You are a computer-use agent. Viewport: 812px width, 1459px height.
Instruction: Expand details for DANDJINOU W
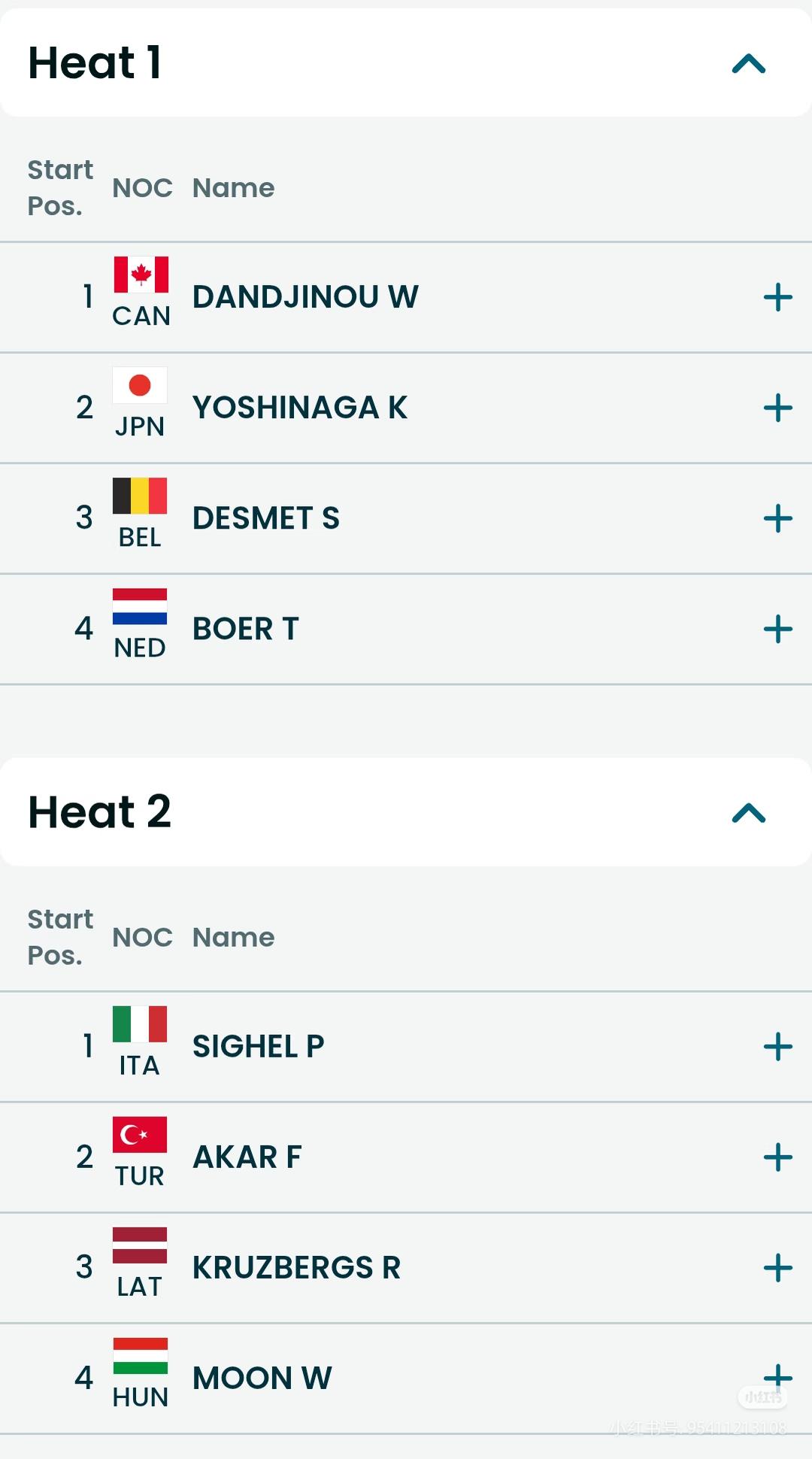point(778,297)
